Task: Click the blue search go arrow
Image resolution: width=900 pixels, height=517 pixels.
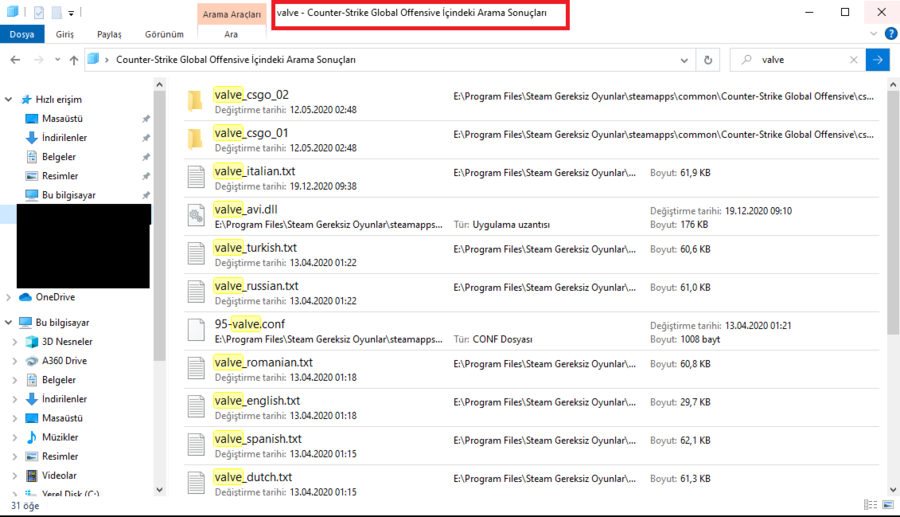Action: (x=877, y=60)
